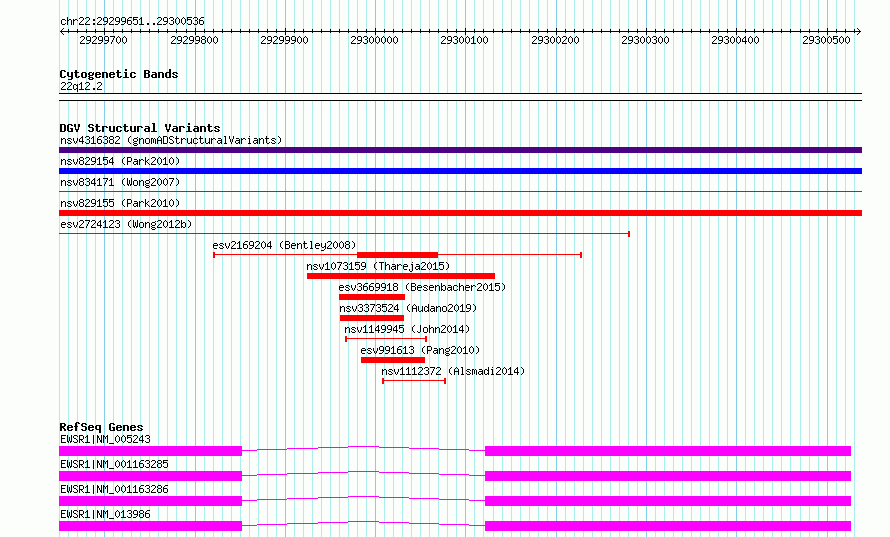
Task: Click the 29299900 ruler label
Action: (284, 40)
